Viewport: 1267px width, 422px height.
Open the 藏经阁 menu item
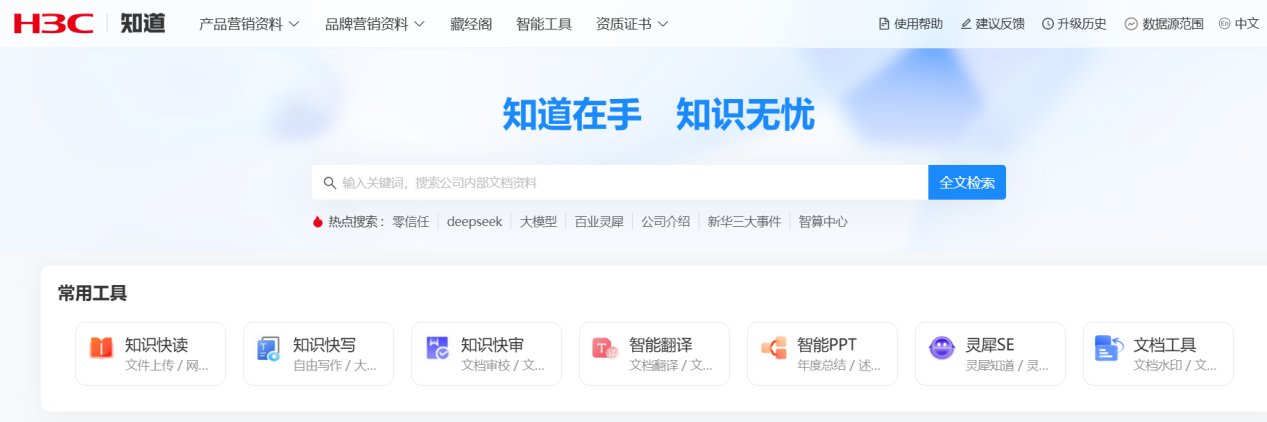(471, 24)
